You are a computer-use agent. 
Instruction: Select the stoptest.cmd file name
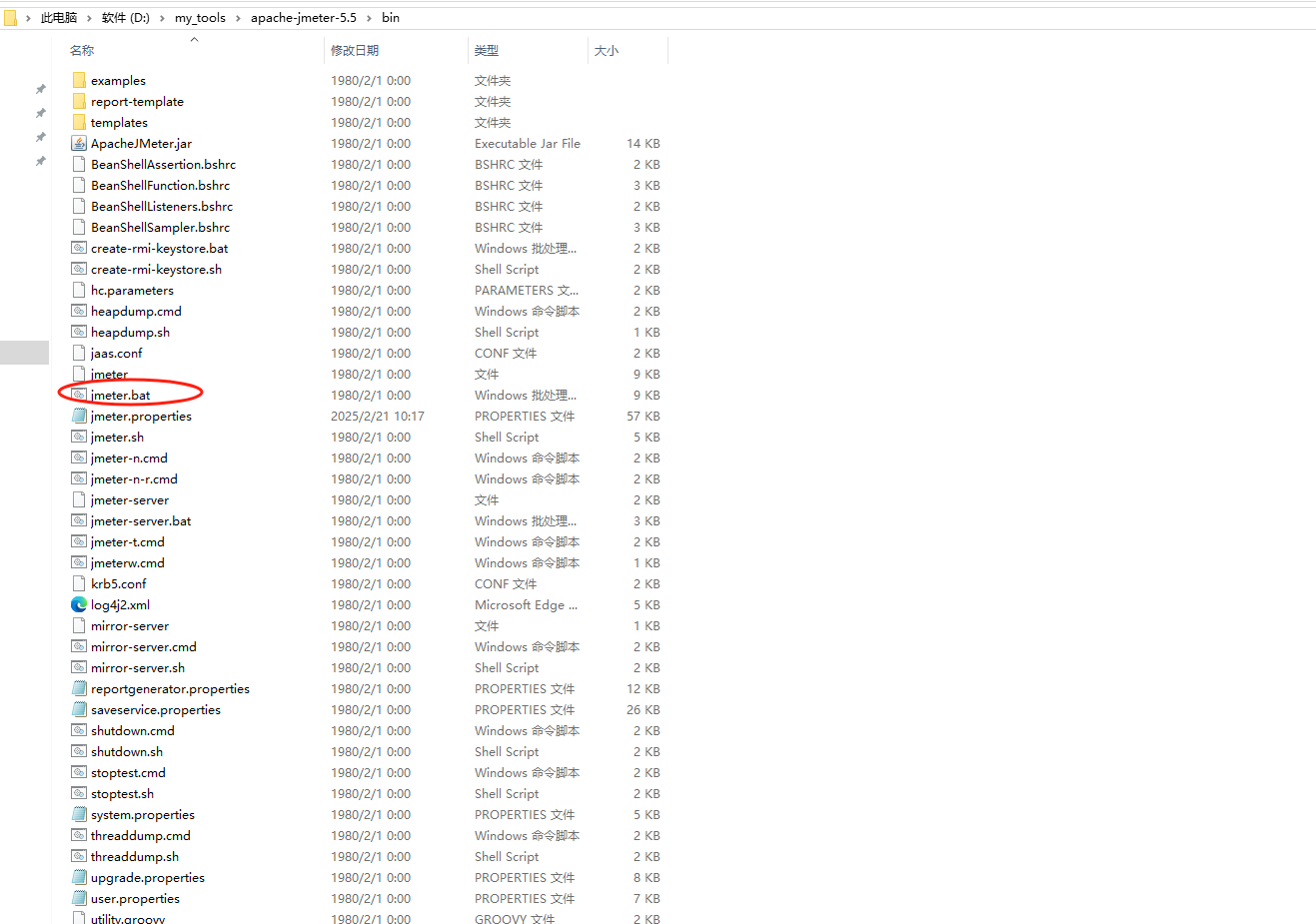tap(128, 772)
